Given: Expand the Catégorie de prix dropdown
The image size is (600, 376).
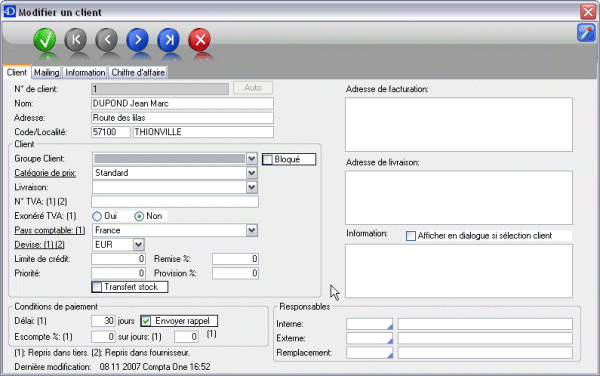Looking at the screenshot, I should [251, 173].
